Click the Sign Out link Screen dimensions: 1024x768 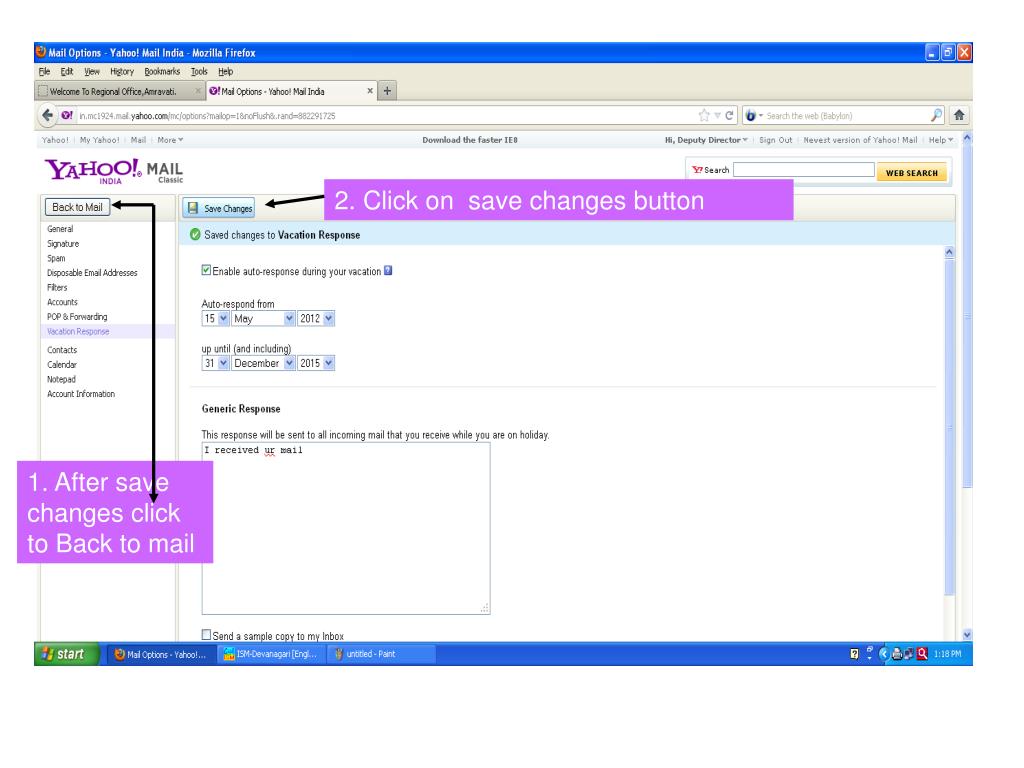click(x=775, y=140)
